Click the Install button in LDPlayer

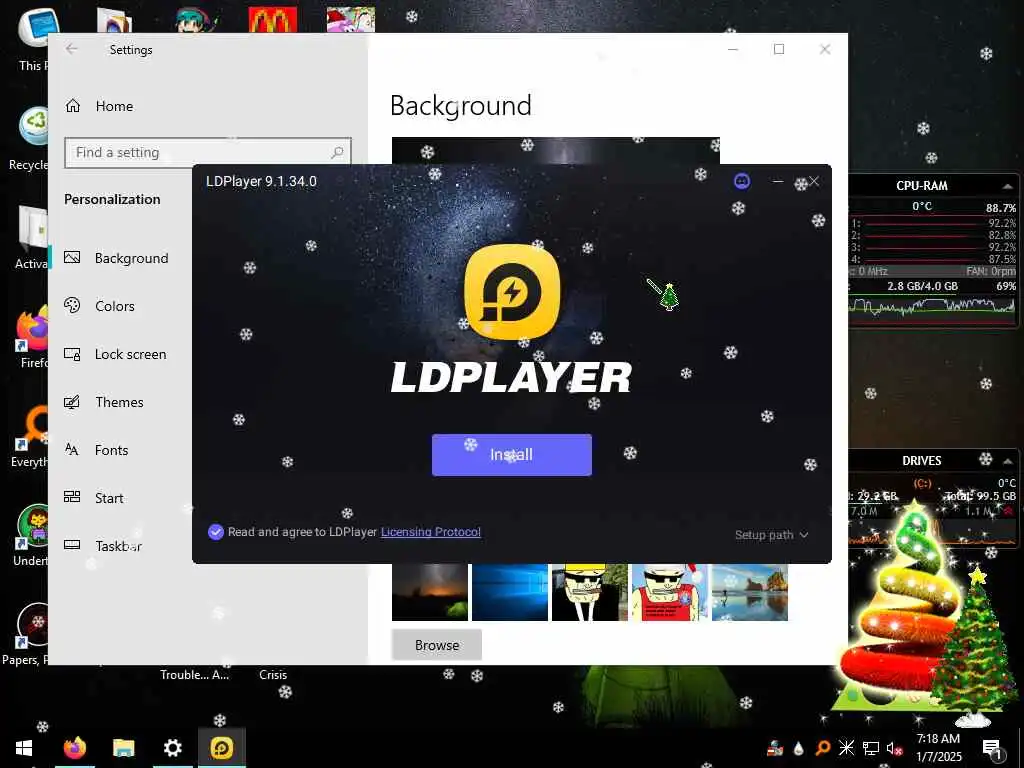(x=511, y=455)
